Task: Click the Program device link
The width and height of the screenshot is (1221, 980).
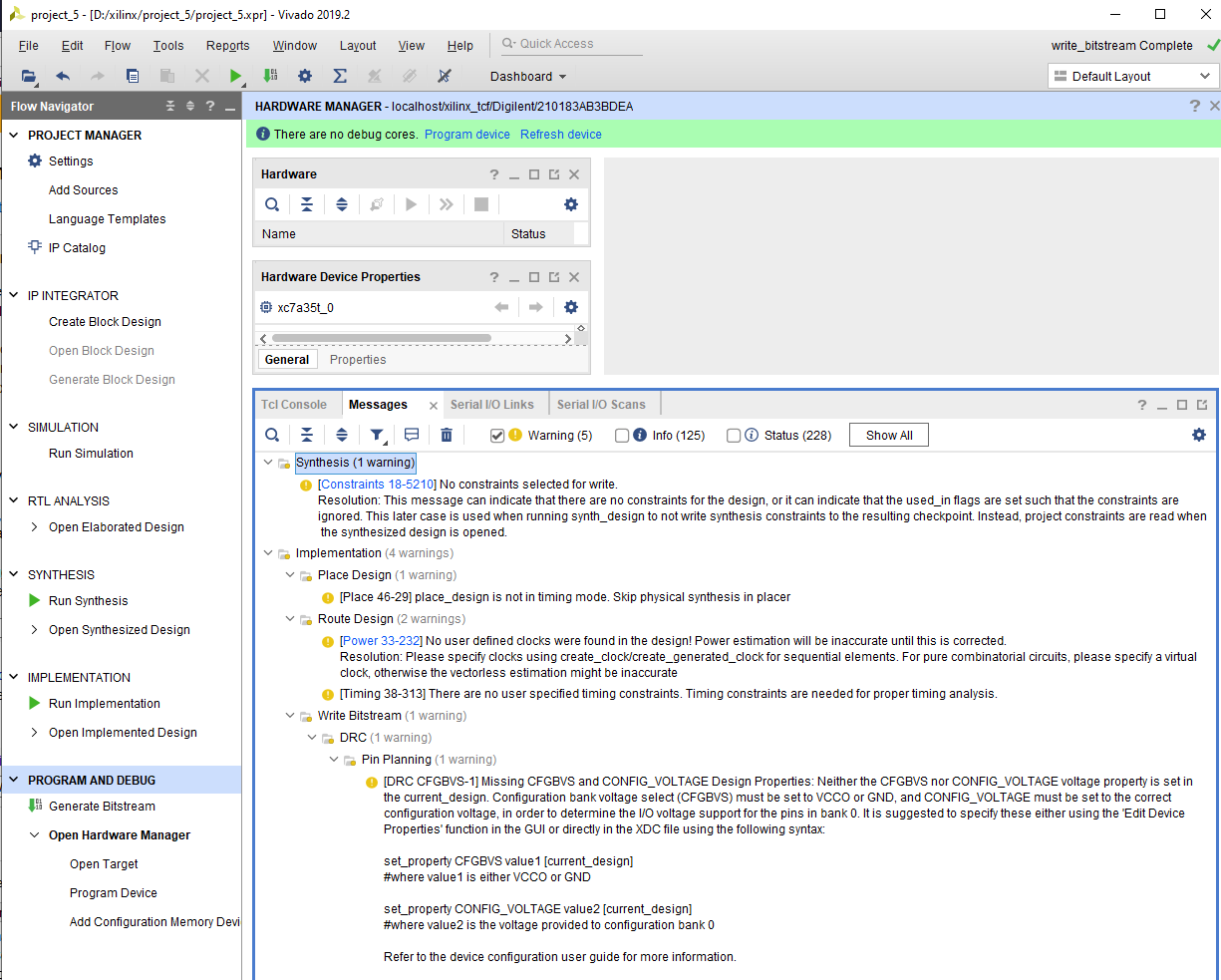Action: click(467, 134)
